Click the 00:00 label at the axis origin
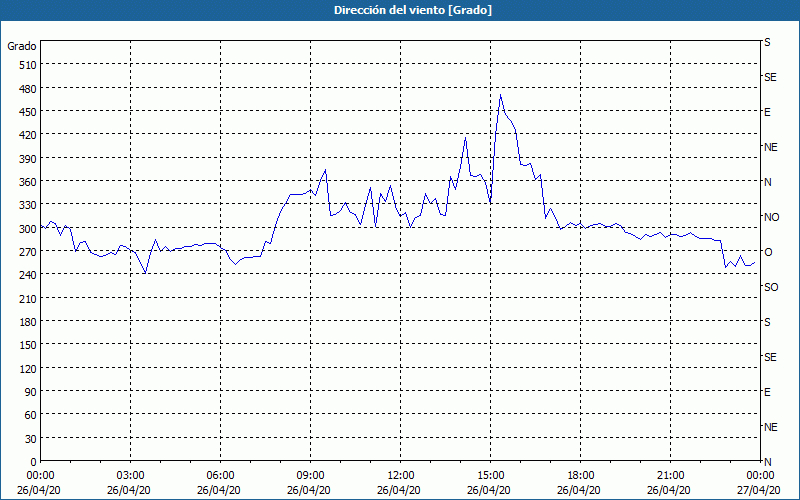This screenshot has height=500, width=800. (40, 476)
